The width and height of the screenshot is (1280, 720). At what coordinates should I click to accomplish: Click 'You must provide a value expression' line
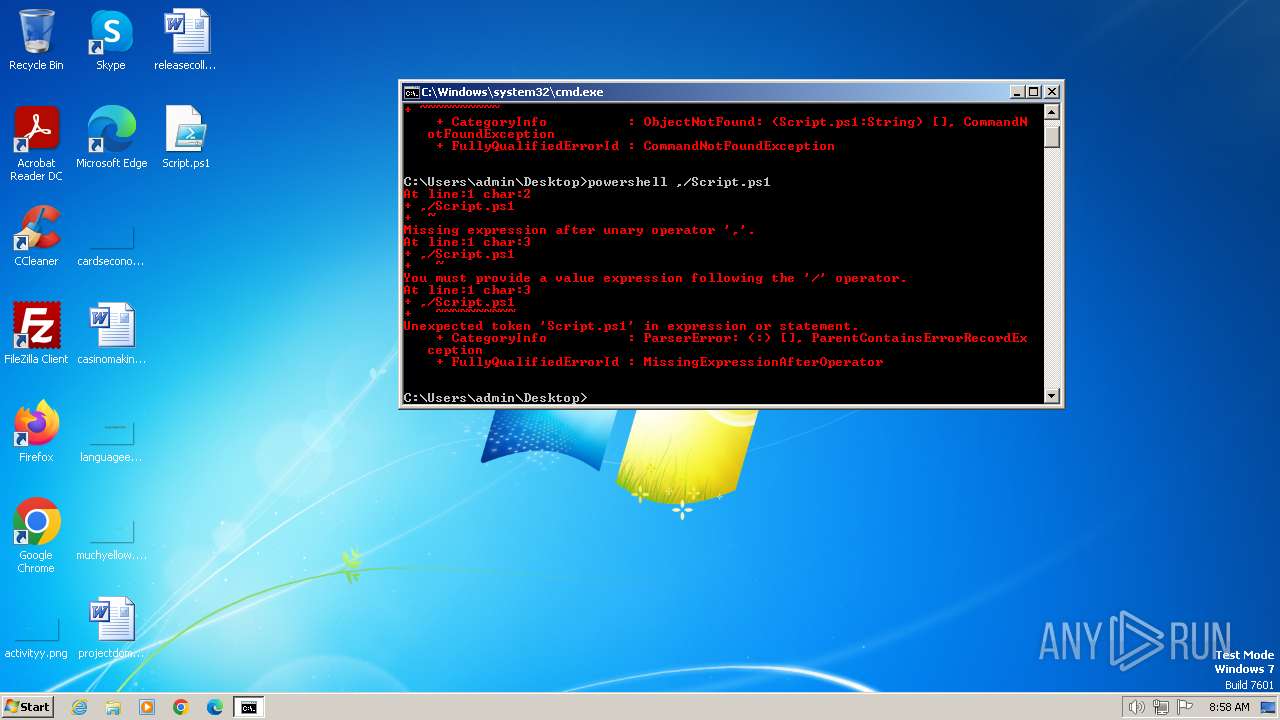(655, 278)
